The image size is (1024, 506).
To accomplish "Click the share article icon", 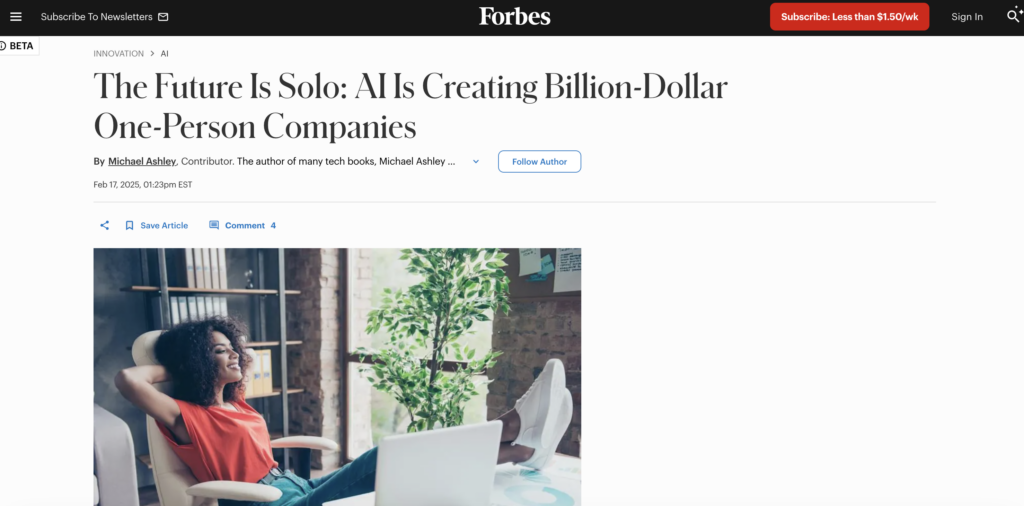I will [x=104, y=226].
